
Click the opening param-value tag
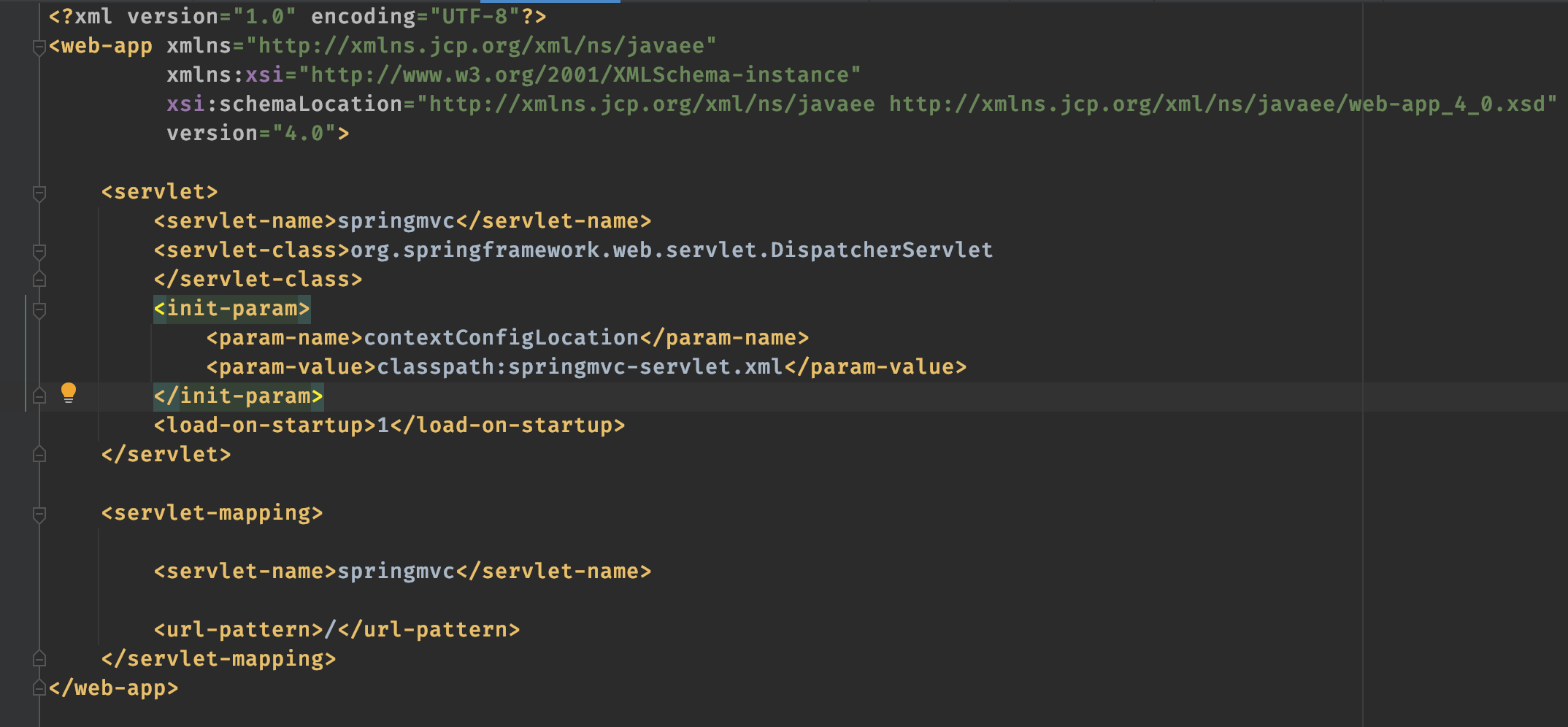[291, 366]
